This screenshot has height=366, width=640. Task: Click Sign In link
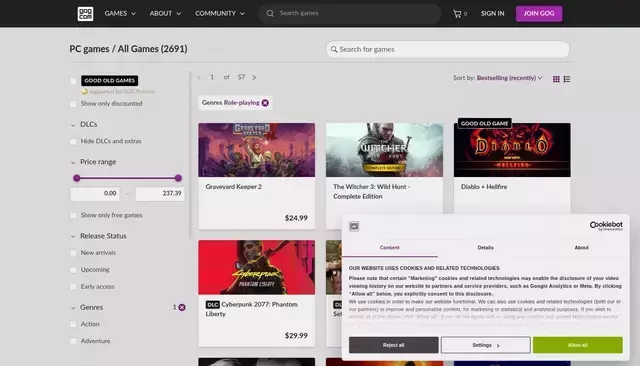coord(492,13)
